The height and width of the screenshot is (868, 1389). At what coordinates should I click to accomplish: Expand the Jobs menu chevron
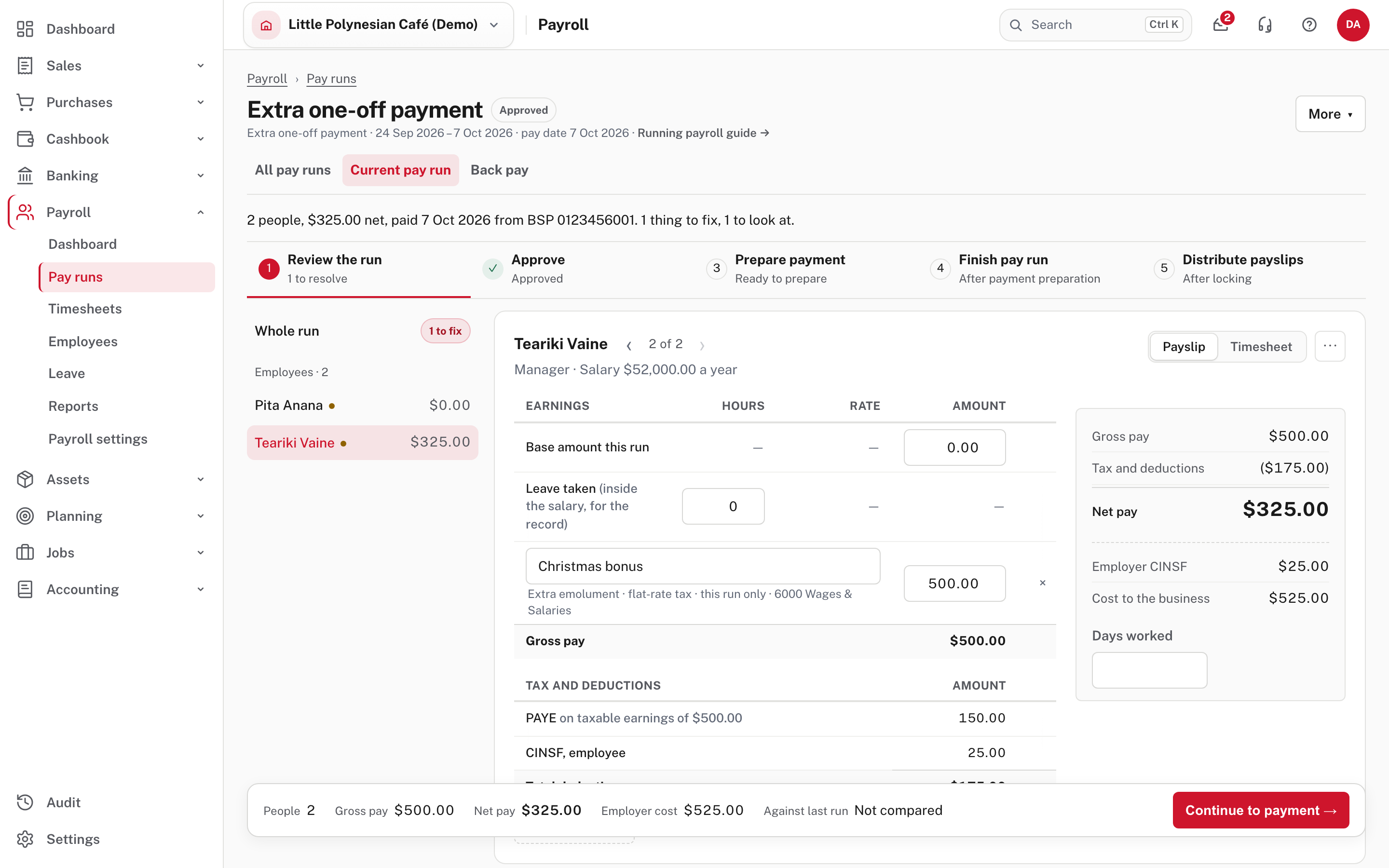[200, 553]
